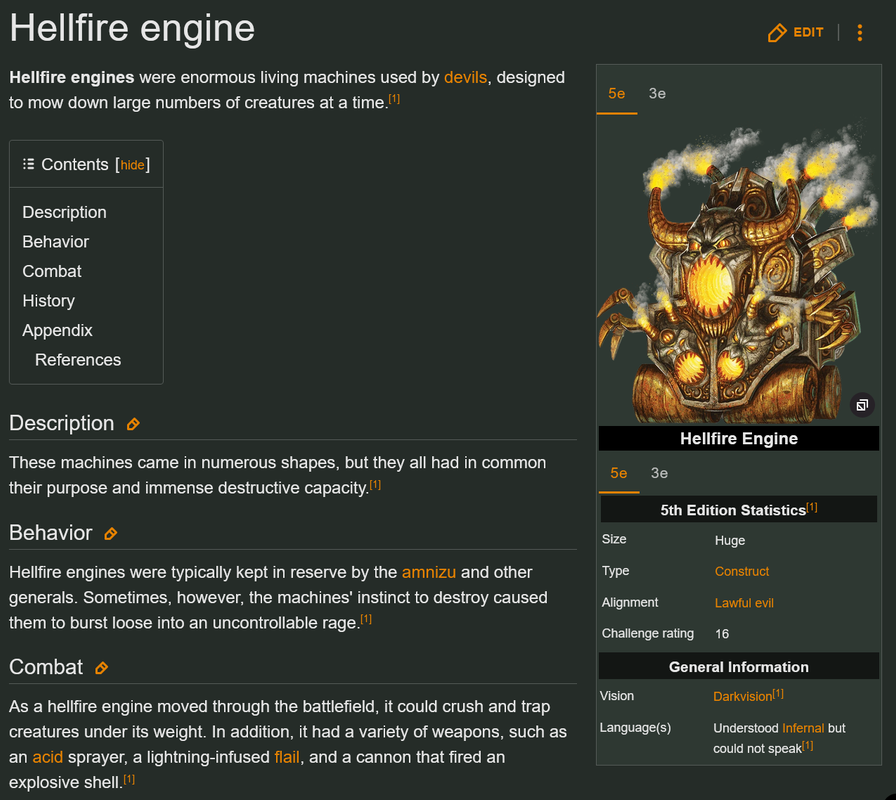The width and height of the screenshot is (896, 800).
Task: Open the acid link in Combat
Action: coord(47,758)
